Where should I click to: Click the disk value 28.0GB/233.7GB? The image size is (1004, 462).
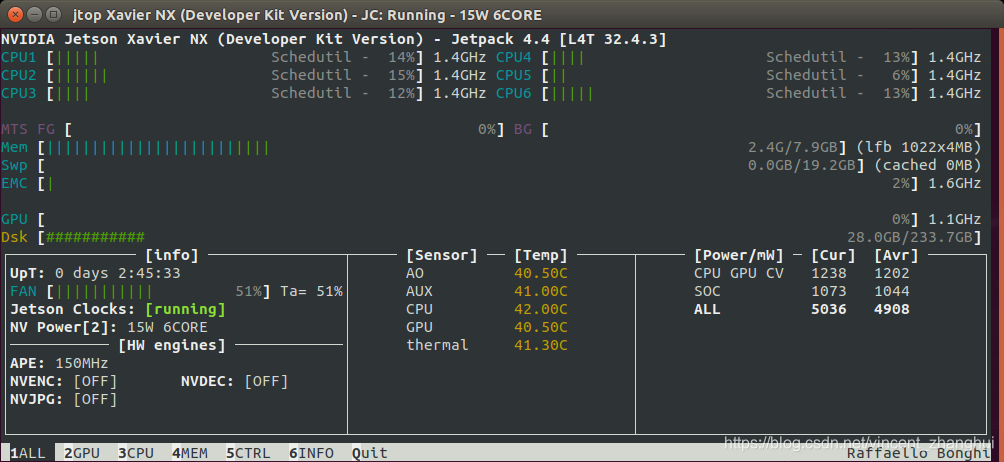(910, 237)
